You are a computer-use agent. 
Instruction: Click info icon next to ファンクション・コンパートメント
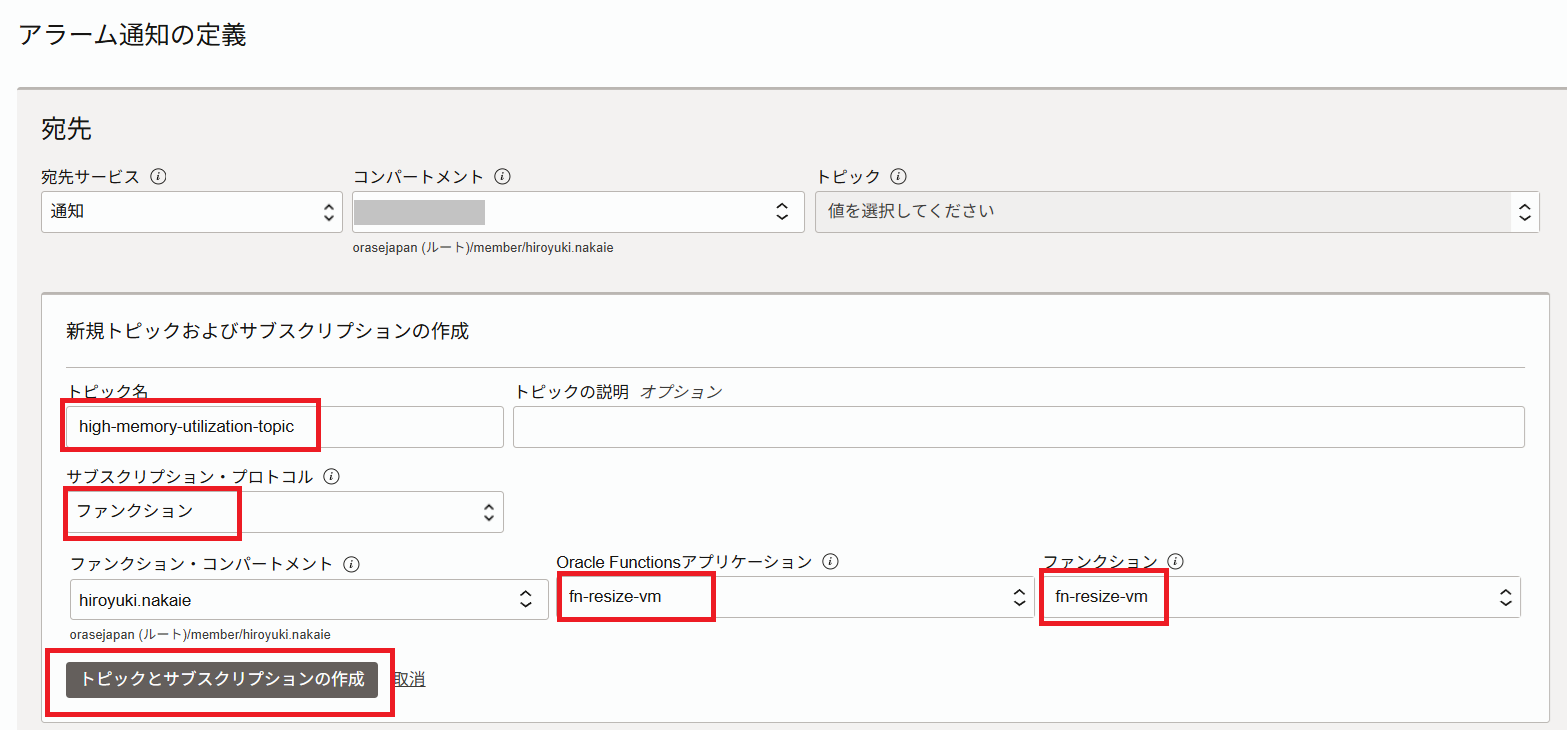tap(351, 564)
